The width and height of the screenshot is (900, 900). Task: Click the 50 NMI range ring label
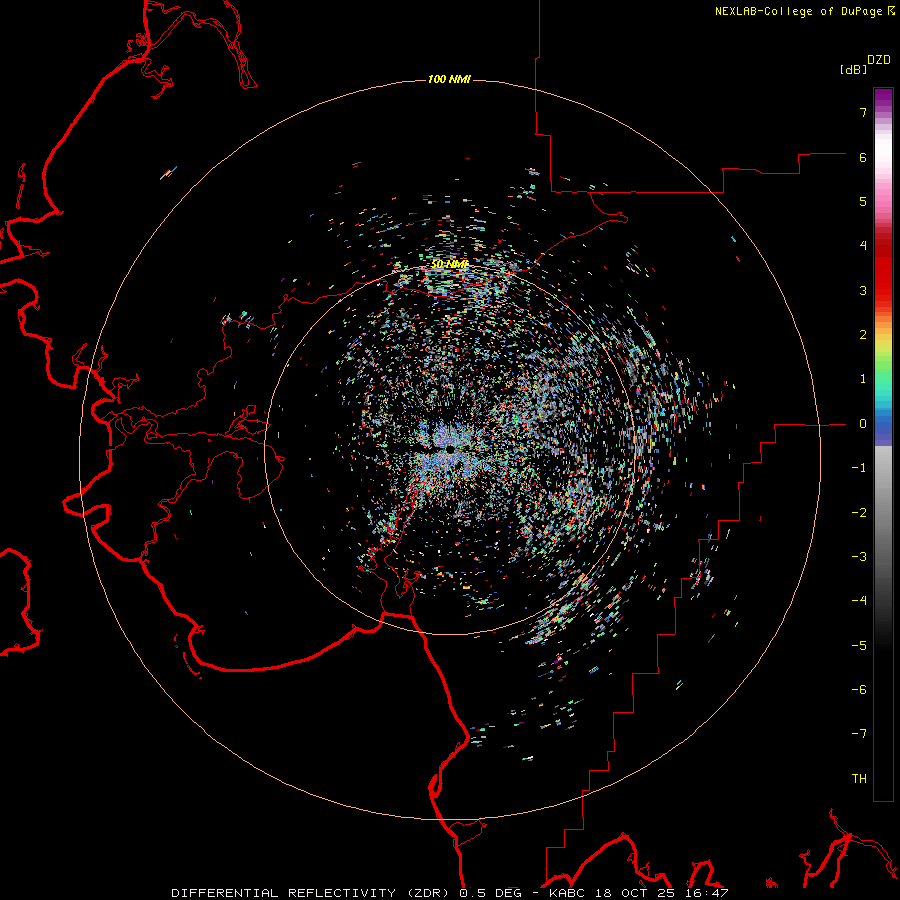tap(450, 264)
